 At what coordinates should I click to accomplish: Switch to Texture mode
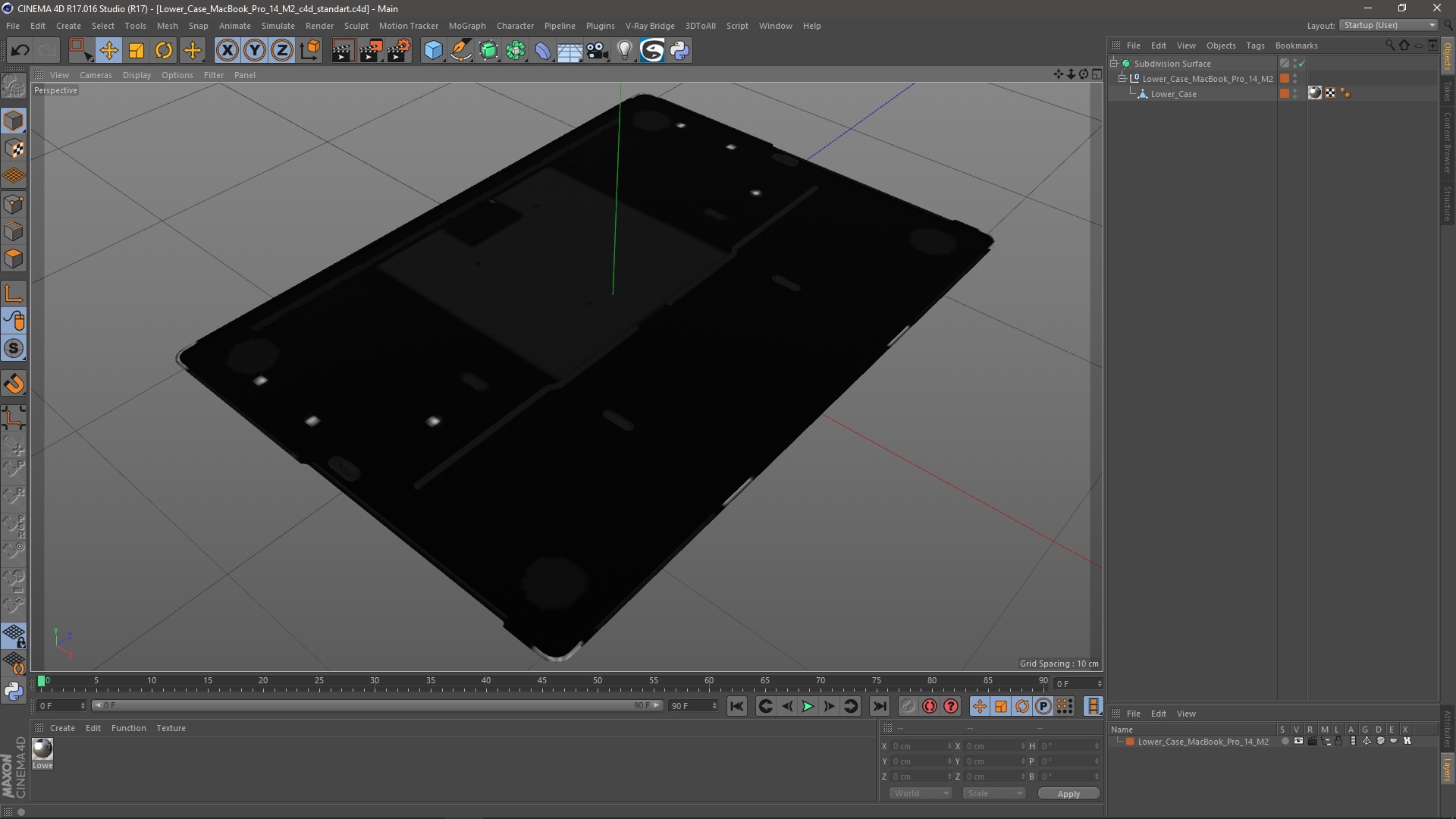(x=14, y=148)
